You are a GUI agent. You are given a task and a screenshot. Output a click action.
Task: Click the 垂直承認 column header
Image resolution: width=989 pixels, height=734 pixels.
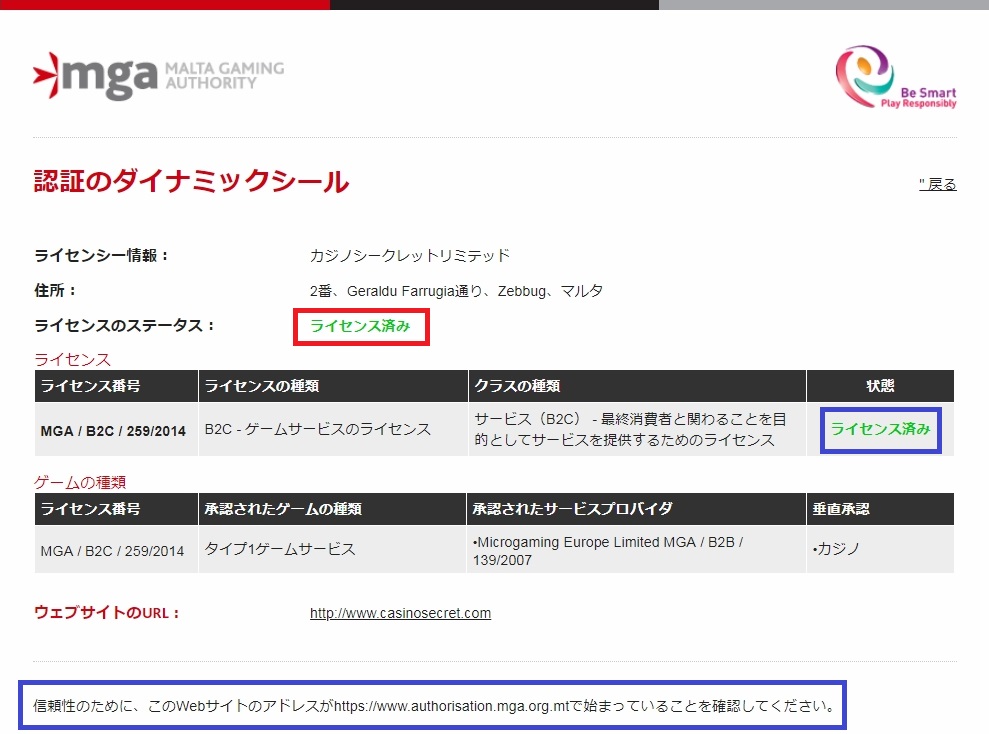tap(881, 509)
